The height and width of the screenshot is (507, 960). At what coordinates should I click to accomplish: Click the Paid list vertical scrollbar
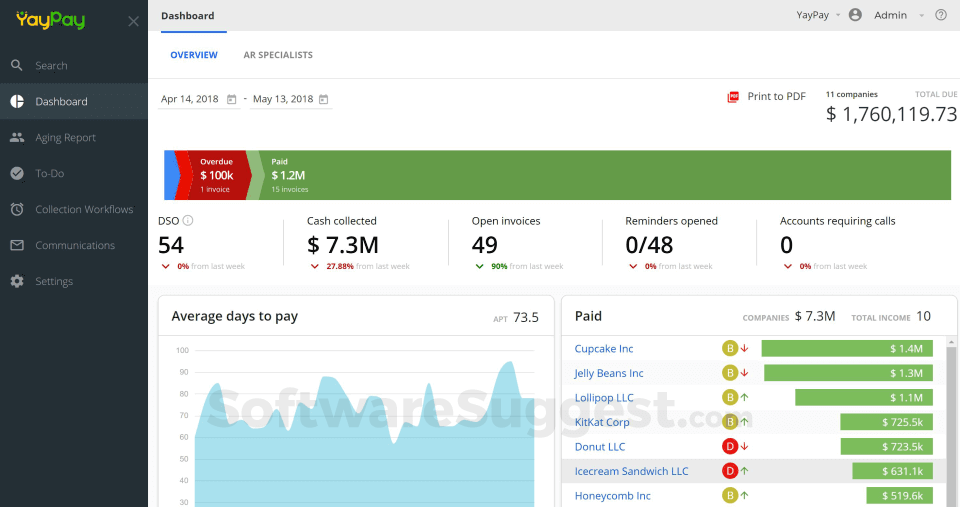pyautogui.click(x=951, y=420)
